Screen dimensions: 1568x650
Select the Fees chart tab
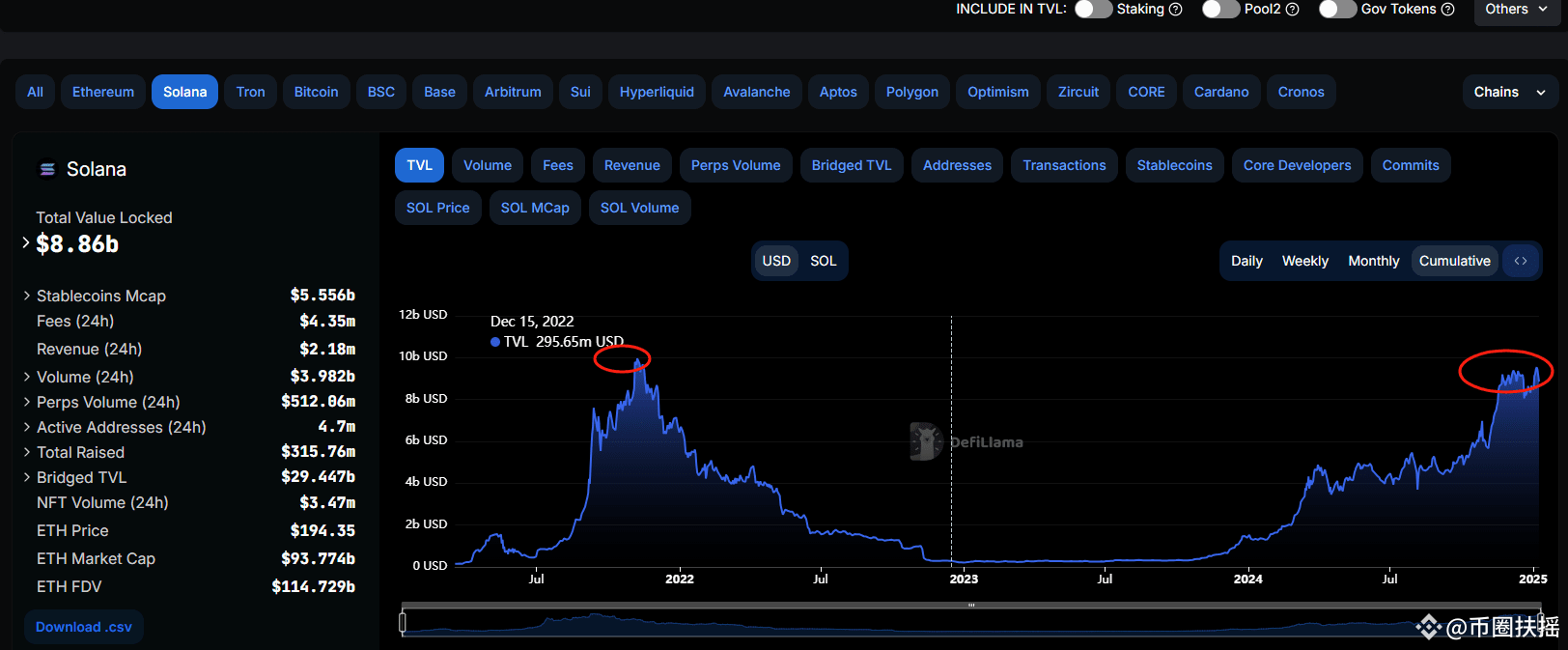[558, 165]
